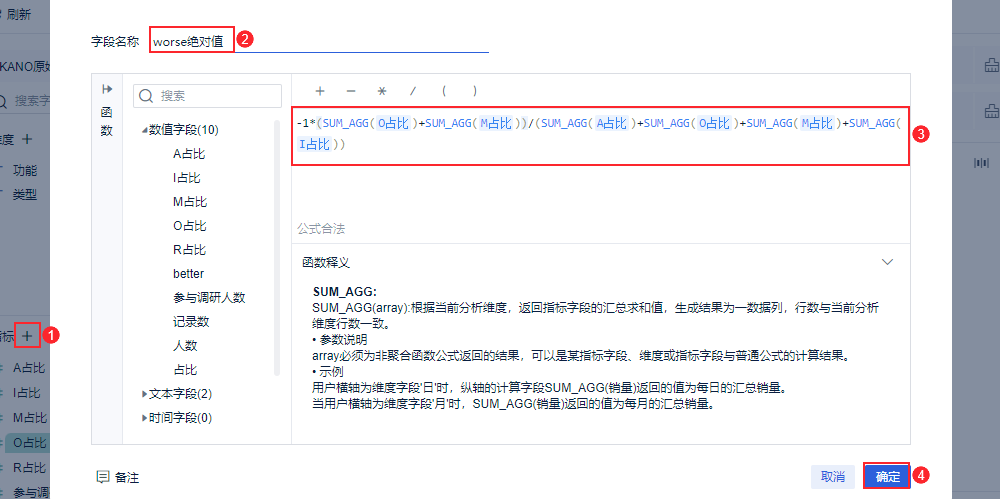1000x499 pixels.
Task: Select the 记录数 field
Action: coord(191,322)
